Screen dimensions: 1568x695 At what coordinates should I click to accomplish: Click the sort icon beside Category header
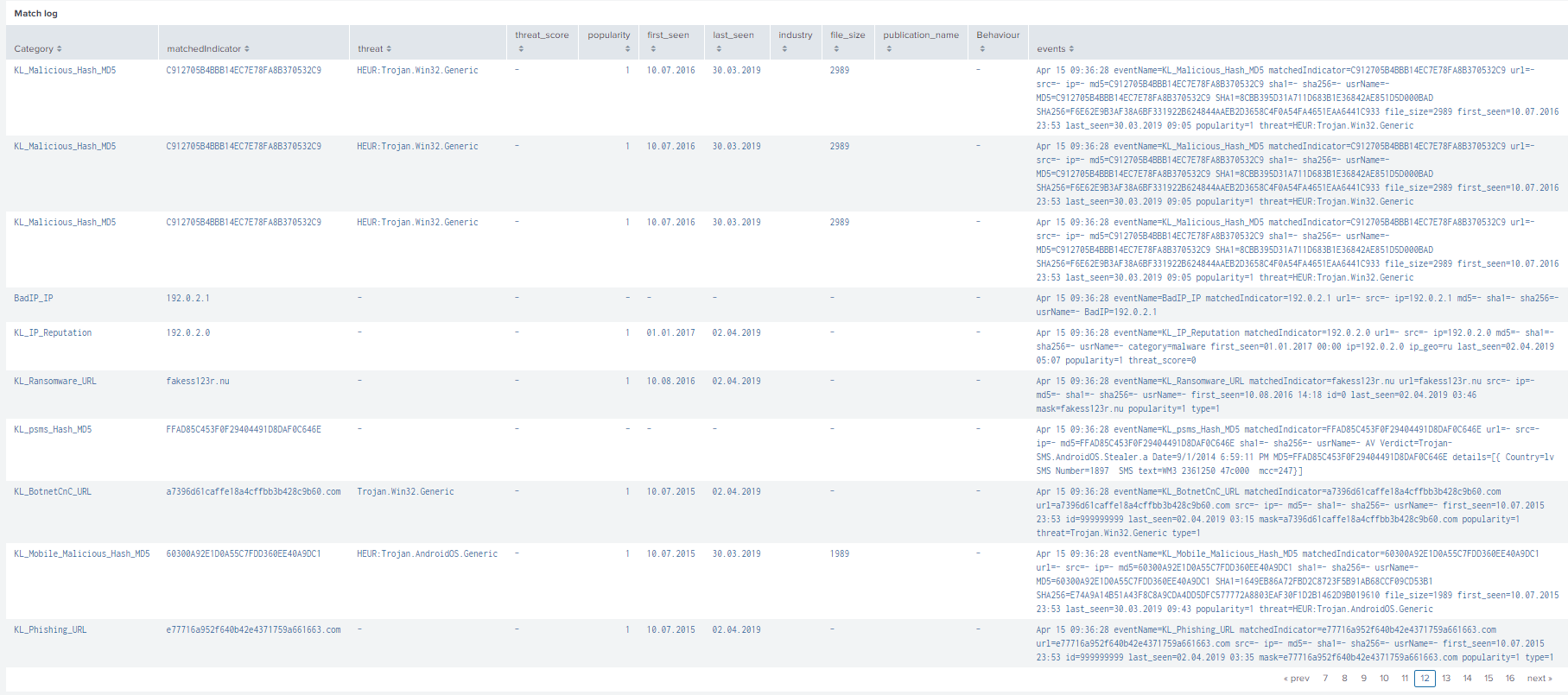(60, 49)
